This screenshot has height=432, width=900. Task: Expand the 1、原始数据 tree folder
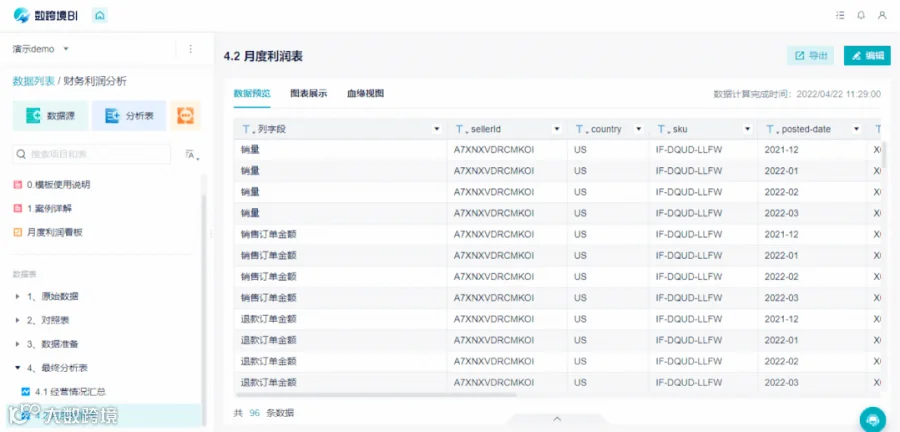17,297
